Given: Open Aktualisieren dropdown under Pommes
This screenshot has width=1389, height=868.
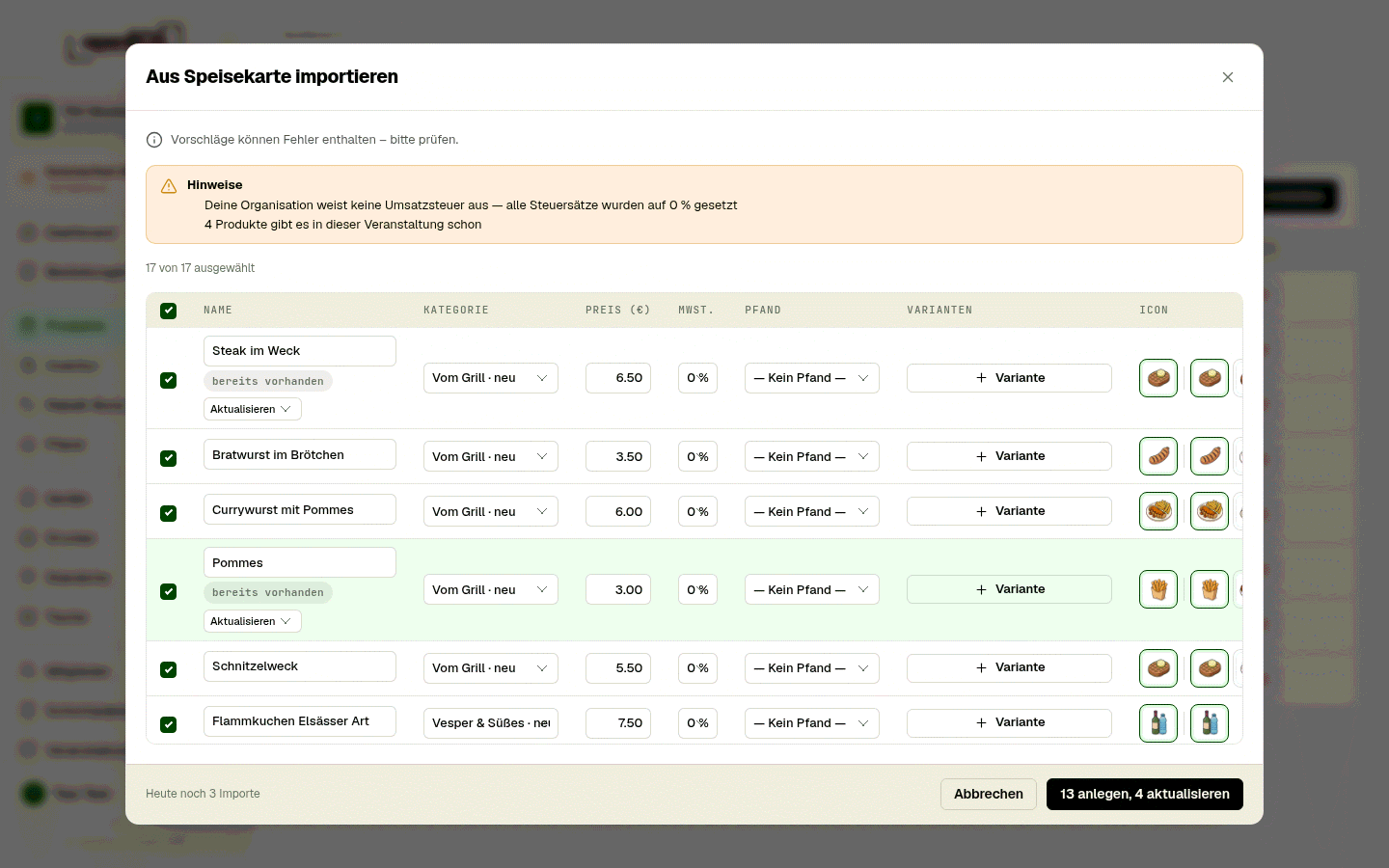Looking at the screenshot, I should click(253, 621).
